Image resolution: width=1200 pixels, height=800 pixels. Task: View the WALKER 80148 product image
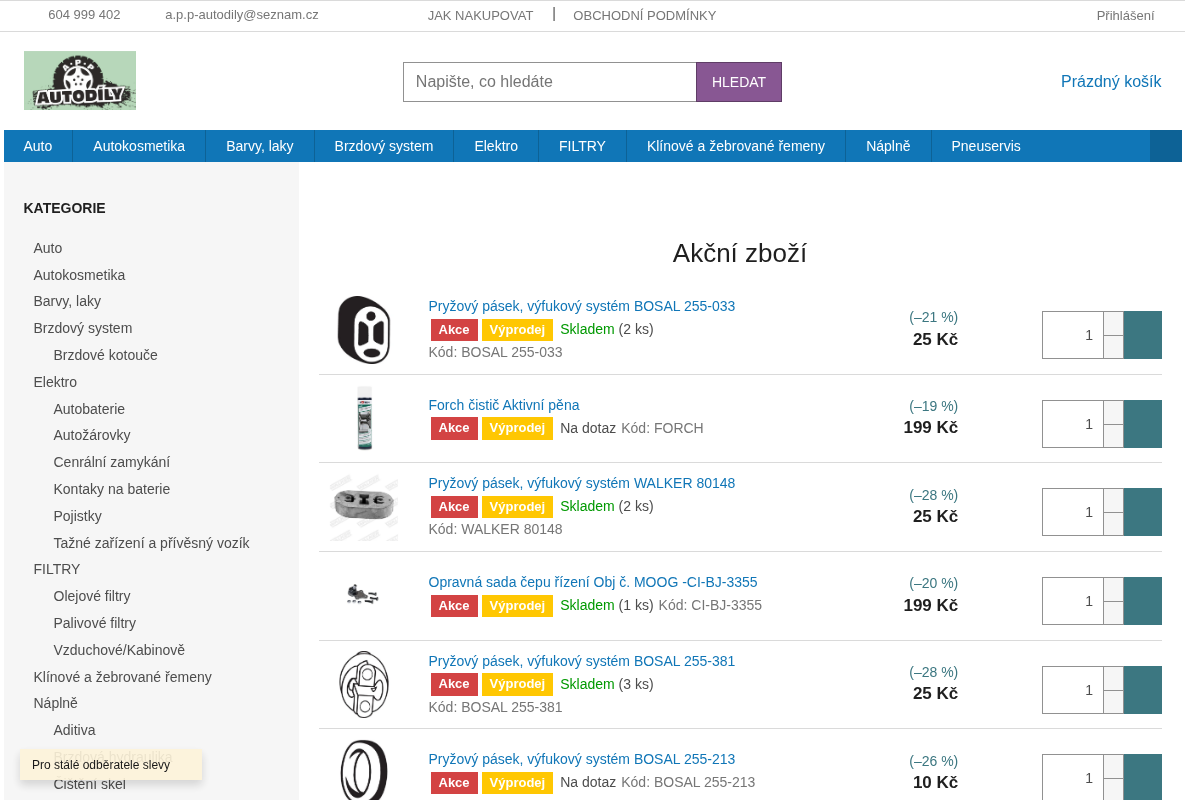click(364, 507)
